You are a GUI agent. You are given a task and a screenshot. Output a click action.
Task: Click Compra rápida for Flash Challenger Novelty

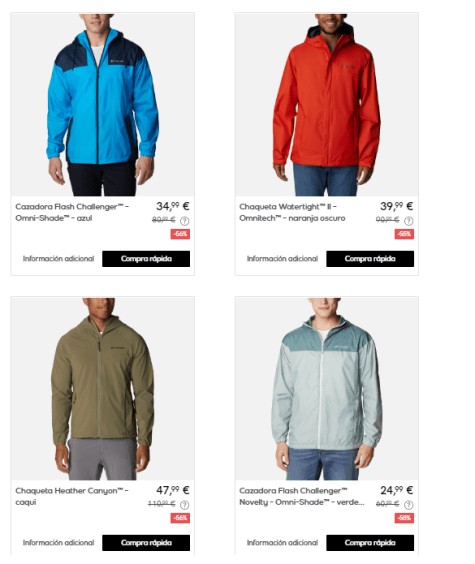point(370,543)
